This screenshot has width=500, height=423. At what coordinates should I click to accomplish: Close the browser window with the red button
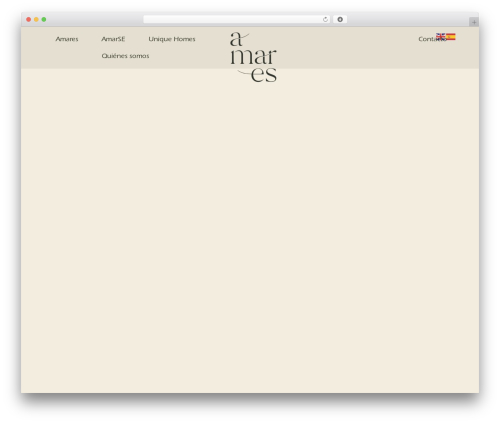pyautogui.click(x=29, y=20)
